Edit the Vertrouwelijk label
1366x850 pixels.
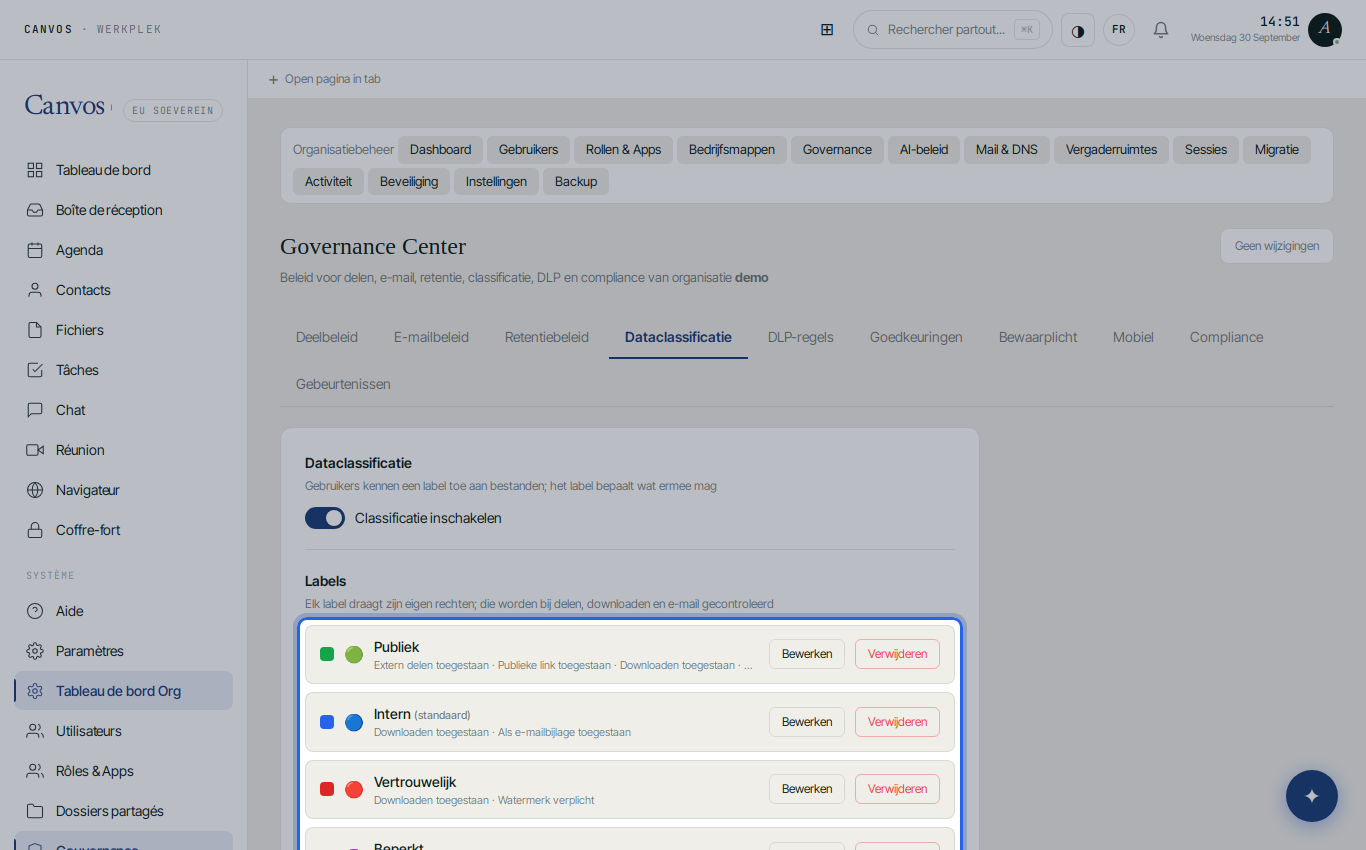(807, 789)
